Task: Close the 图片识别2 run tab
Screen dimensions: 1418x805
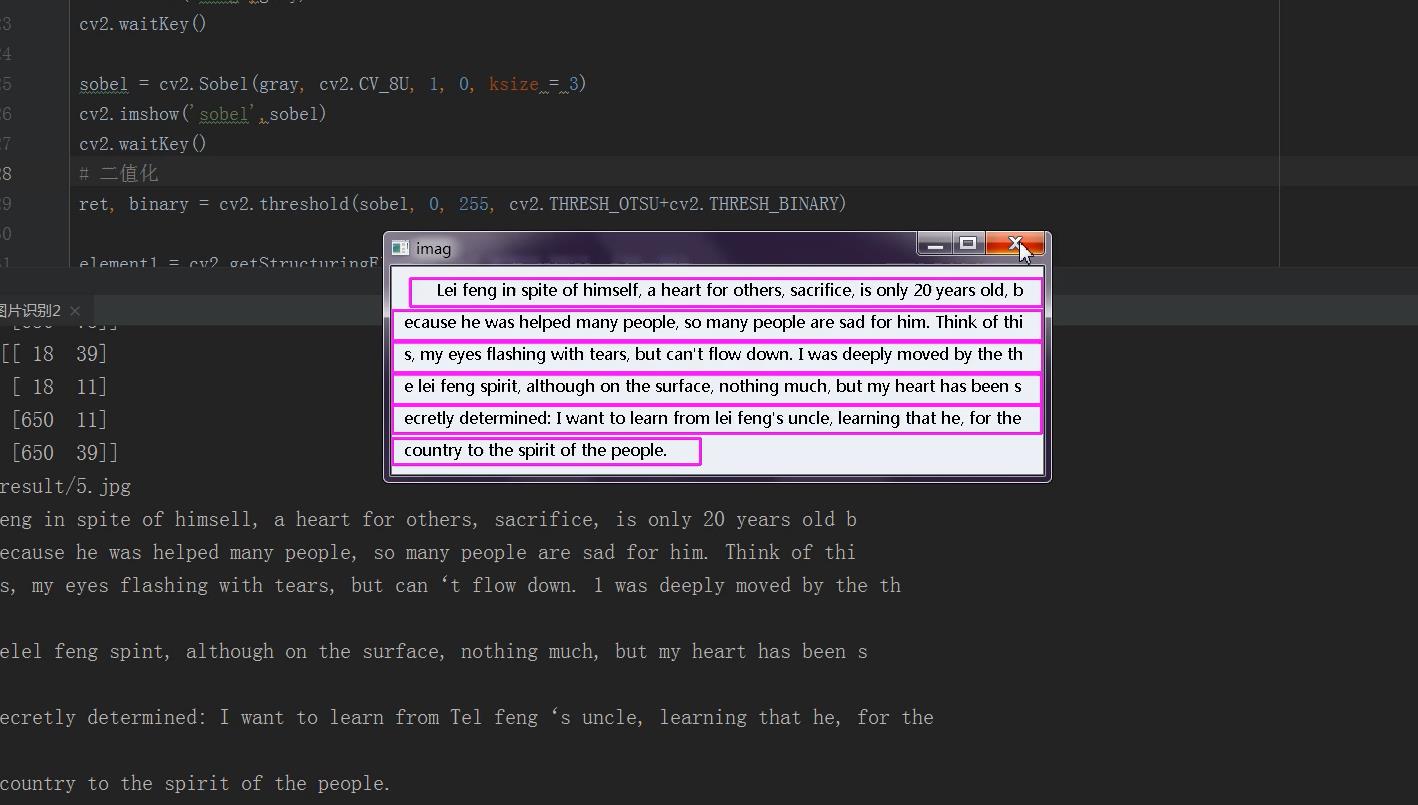Action: tap(75, 311)
